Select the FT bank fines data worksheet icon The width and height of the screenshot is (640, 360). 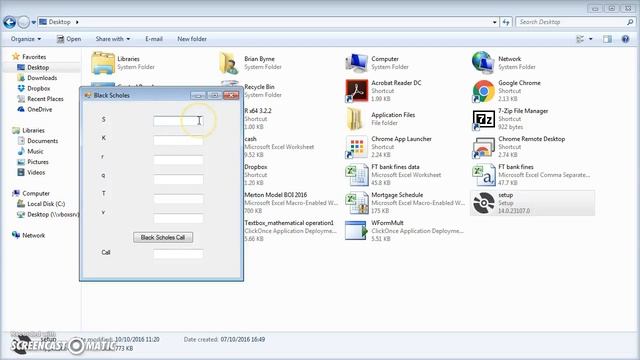coord(356,175)
